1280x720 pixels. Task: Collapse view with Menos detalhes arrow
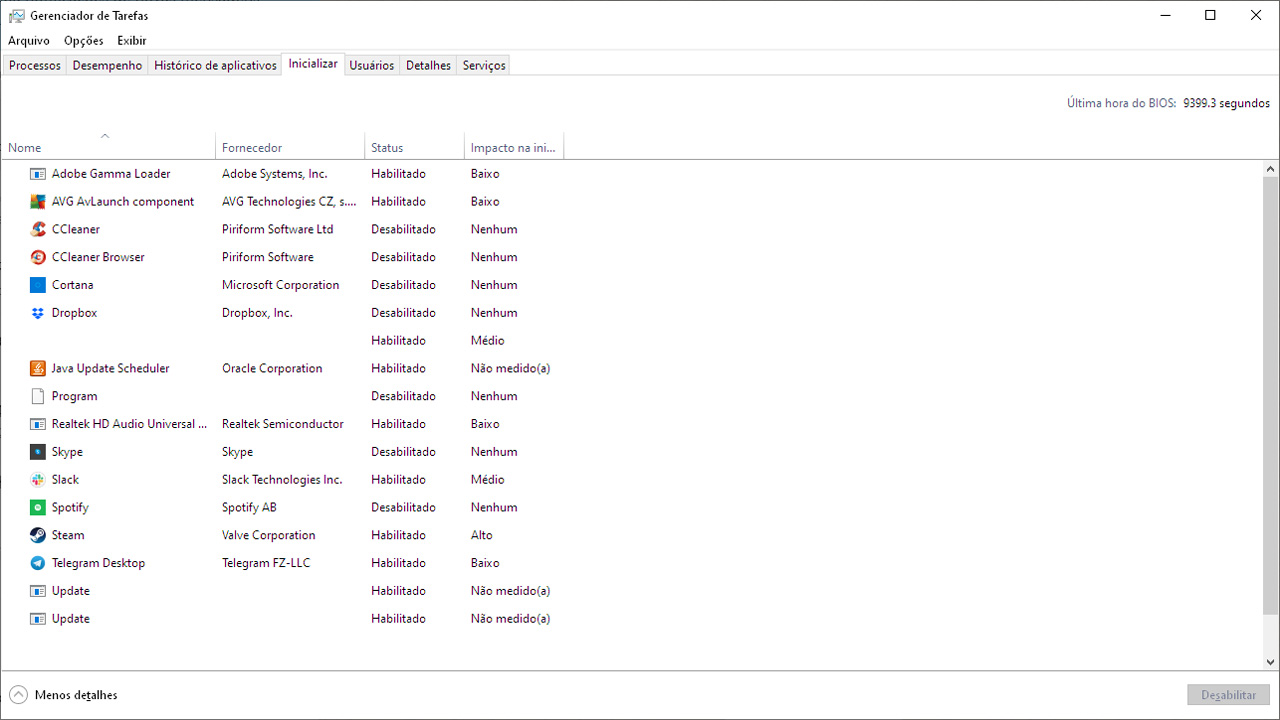click(x=18, y=695)
